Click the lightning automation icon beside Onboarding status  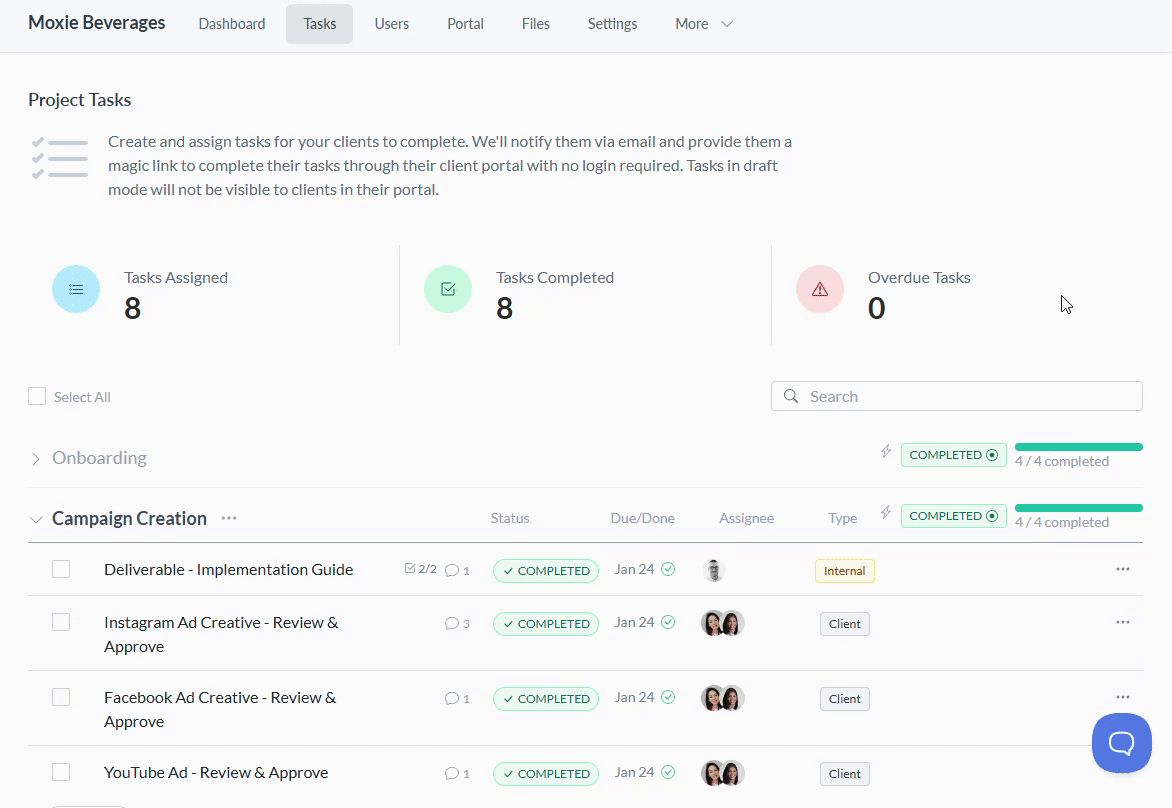[885, 452]
